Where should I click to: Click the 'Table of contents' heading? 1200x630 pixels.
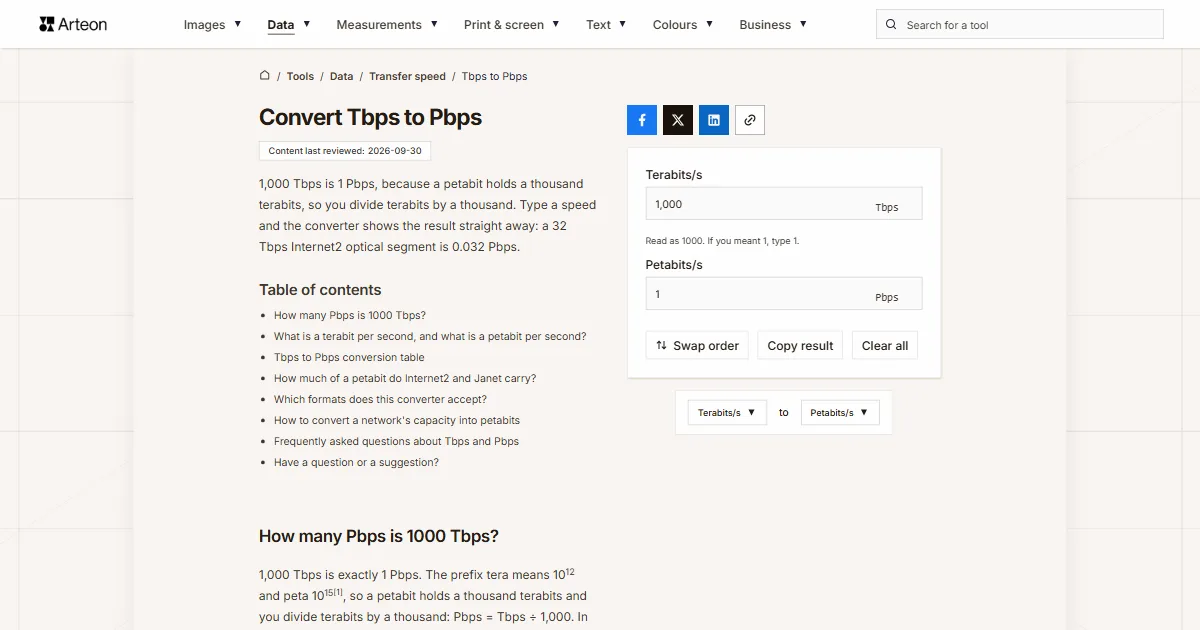tap(320, 290)
